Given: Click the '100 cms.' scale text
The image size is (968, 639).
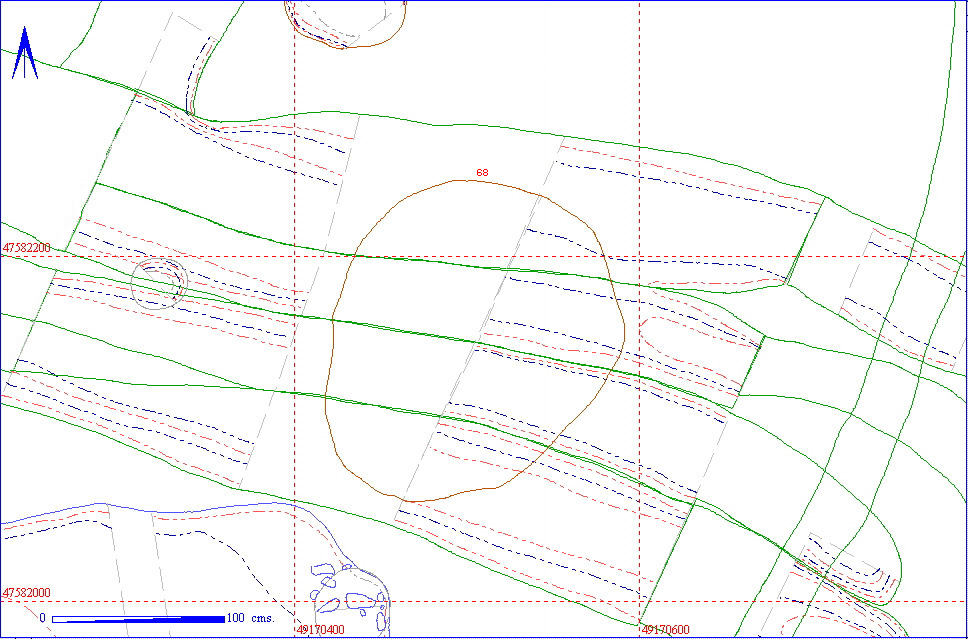Looking at the screenshot, I should (251, 618).
